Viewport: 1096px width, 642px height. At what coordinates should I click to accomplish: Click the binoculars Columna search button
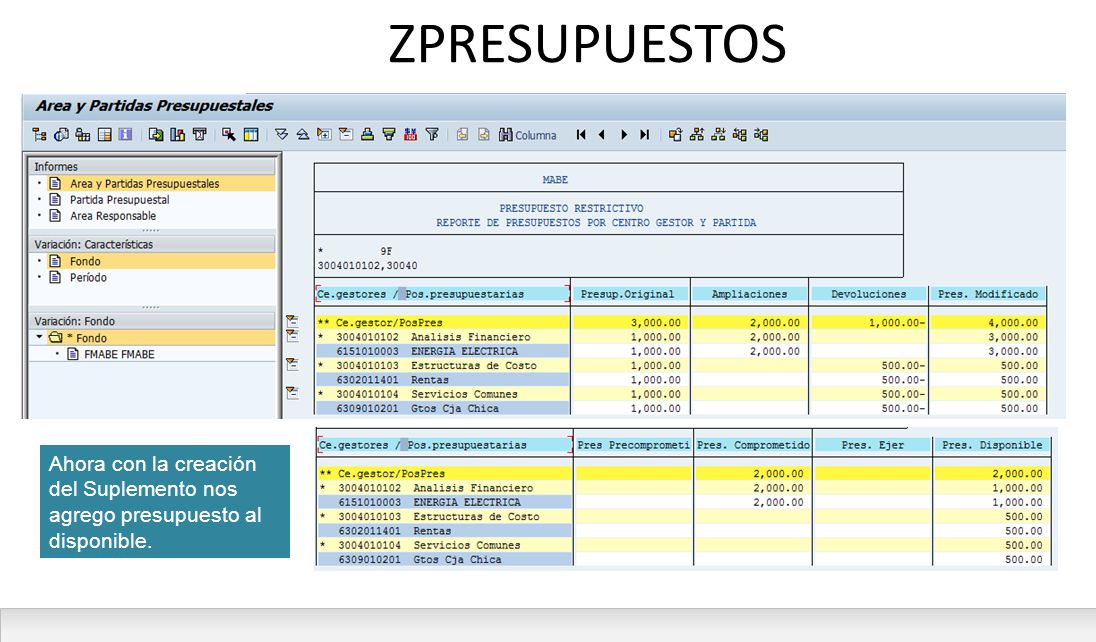(x=528, y=135)
